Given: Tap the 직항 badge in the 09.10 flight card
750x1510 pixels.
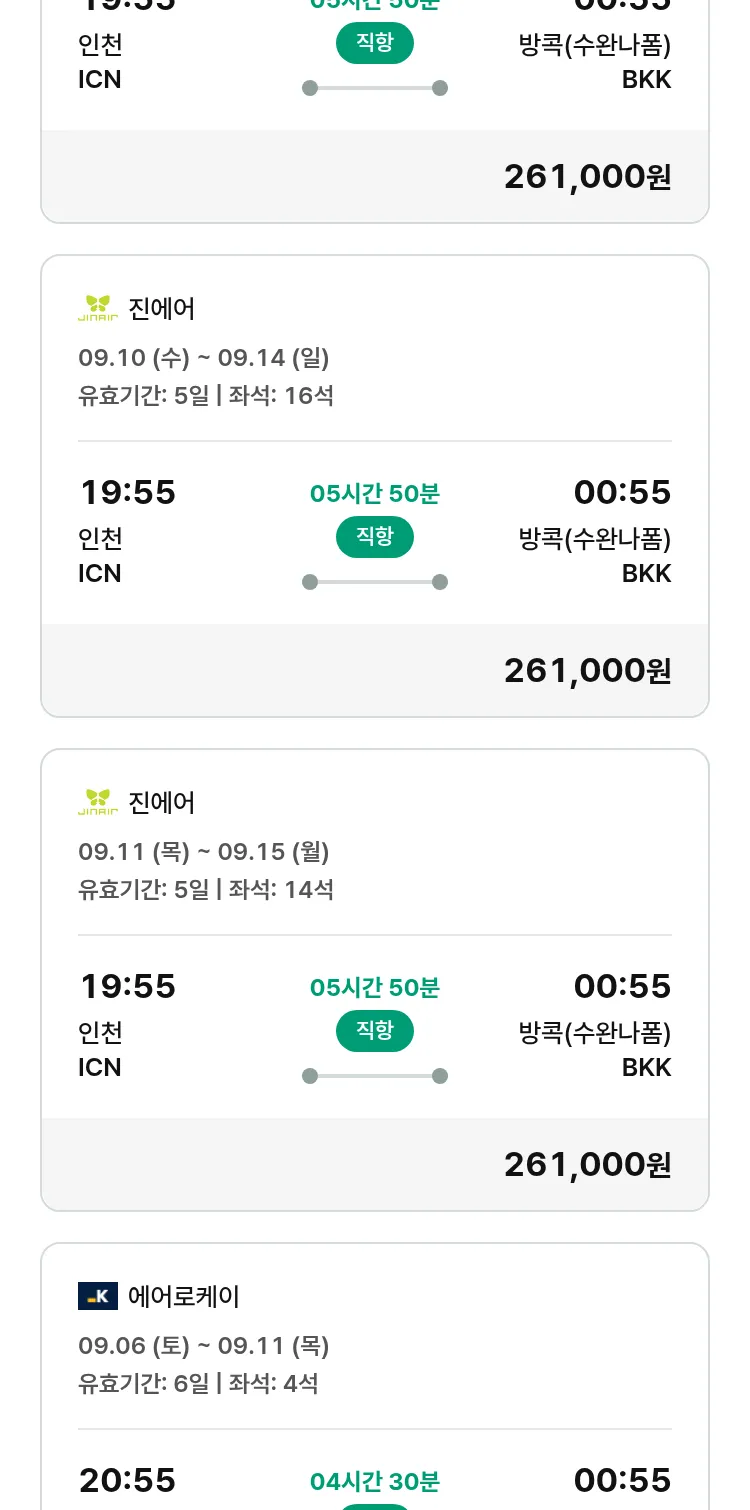Looking at the screenshot, I should pyautogui.click(x=375, y=537).
